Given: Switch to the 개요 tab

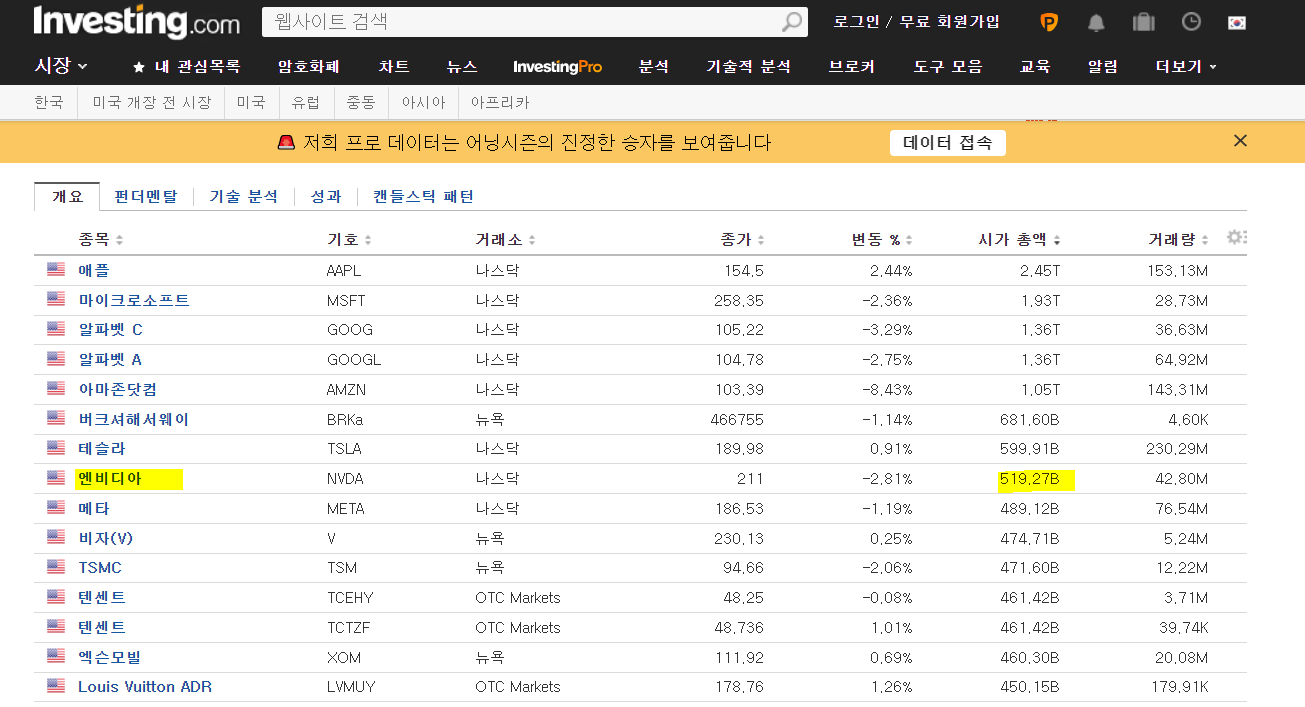Looking at the screenshot, I should tap(67, 196).
